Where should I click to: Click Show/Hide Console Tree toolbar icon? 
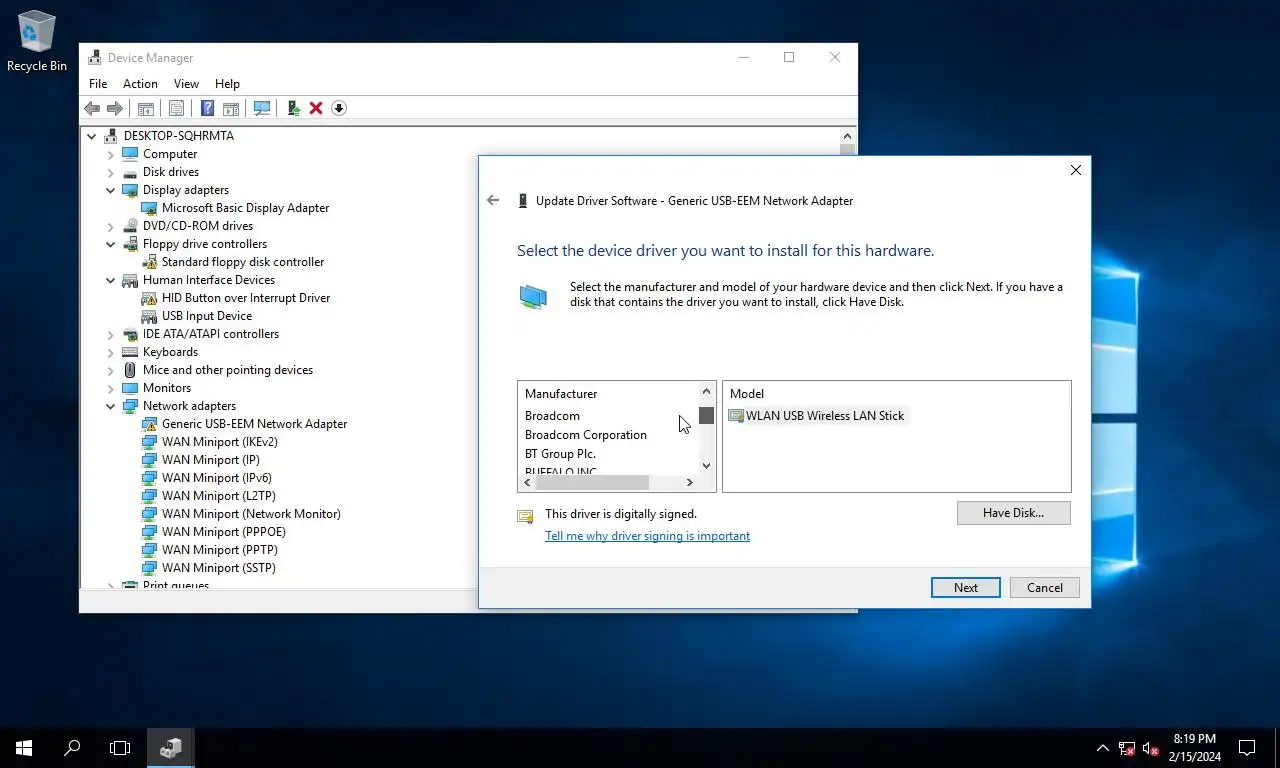146,108
